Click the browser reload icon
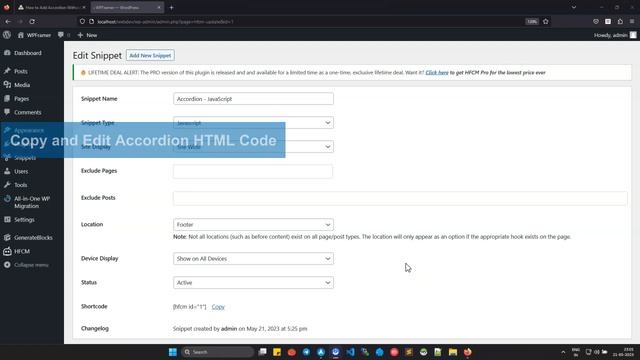Viewport: 640px width, 360px height. tap(32, 22)
